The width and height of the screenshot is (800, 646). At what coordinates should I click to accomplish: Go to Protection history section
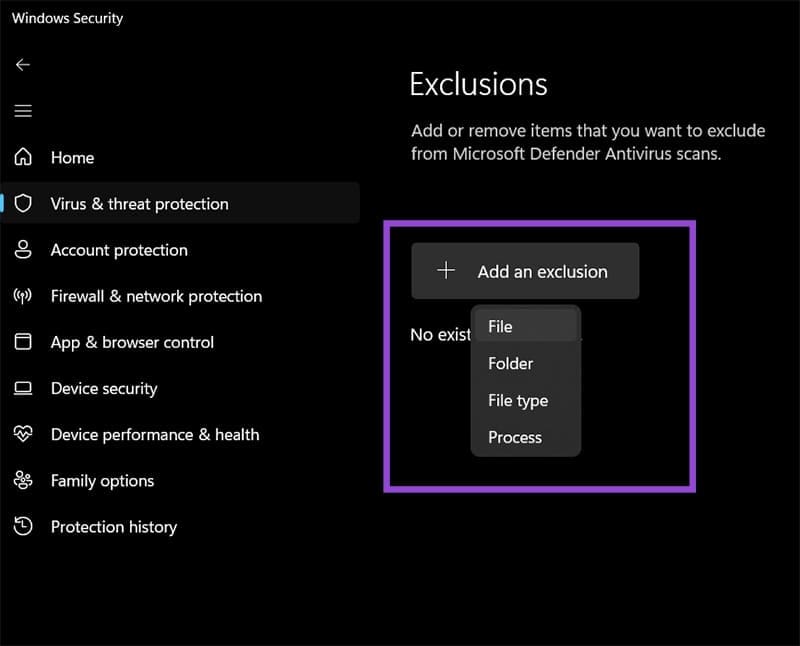113,526
